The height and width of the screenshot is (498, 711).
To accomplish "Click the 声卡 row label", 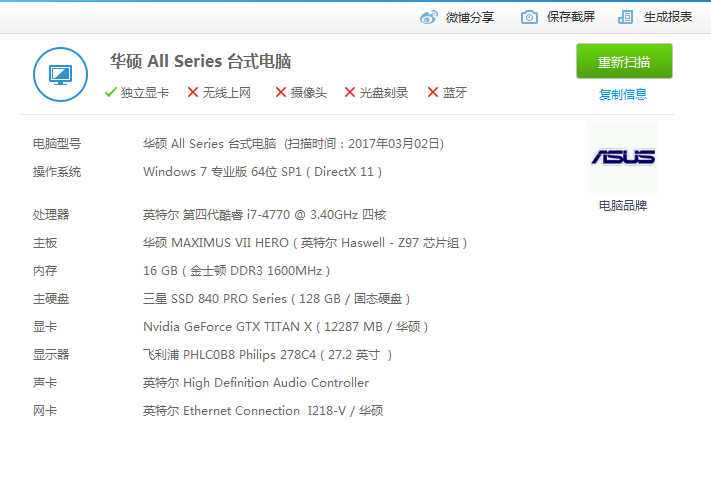I will coord(45,383).
